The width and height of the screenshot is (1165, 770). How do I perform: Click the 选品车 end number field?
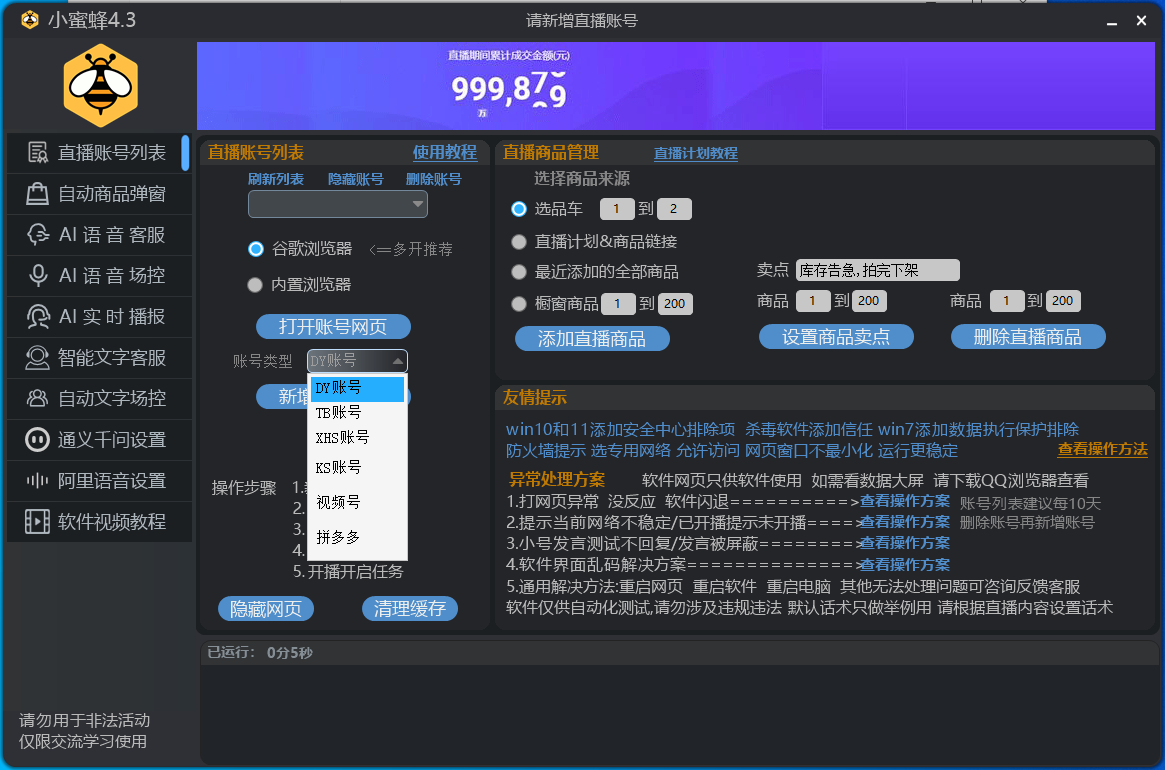point(674,209)
